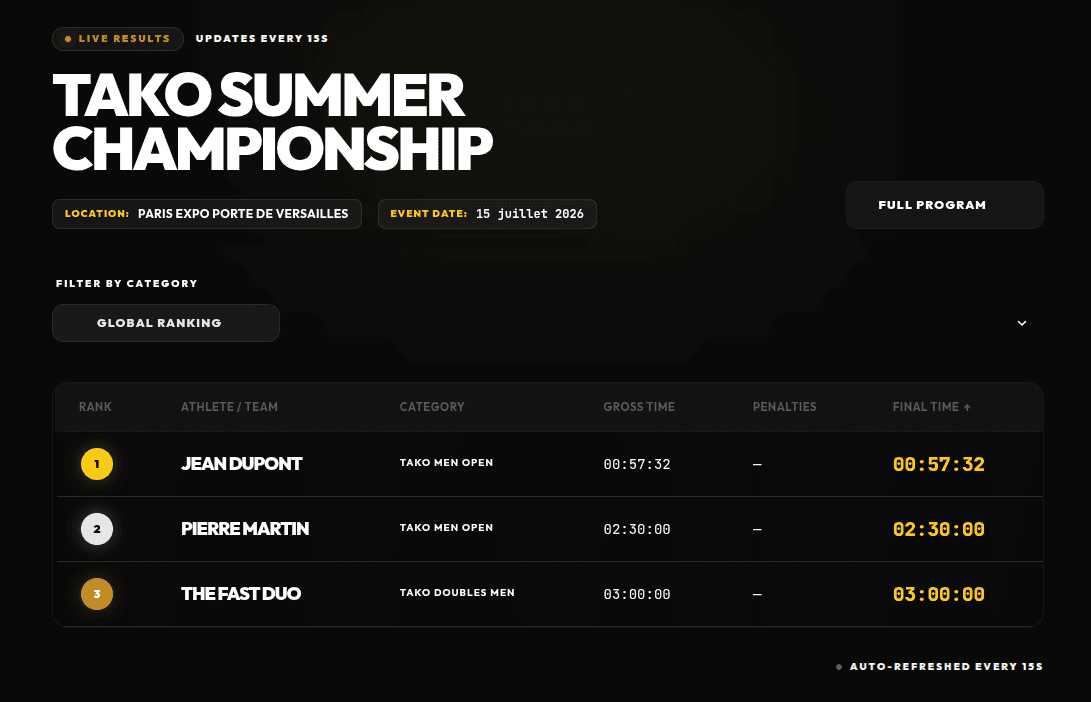Click the Penalties column header
This screenshot has width=1091, height=702.
(785, 407)
